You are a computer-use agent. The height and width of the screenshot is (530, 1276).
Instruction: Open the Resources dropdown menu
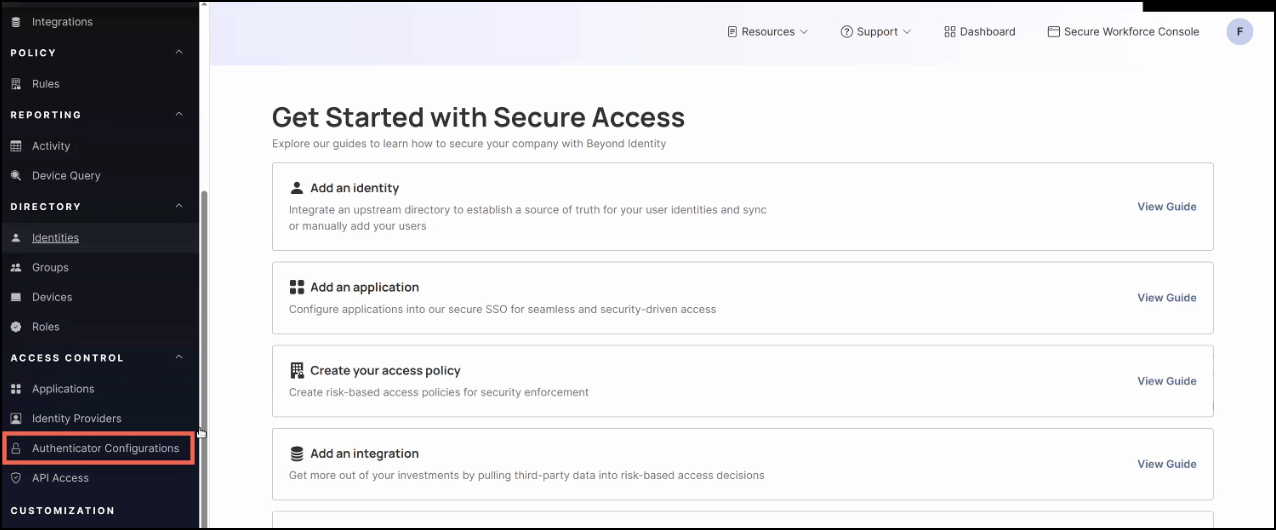point(767,32)
